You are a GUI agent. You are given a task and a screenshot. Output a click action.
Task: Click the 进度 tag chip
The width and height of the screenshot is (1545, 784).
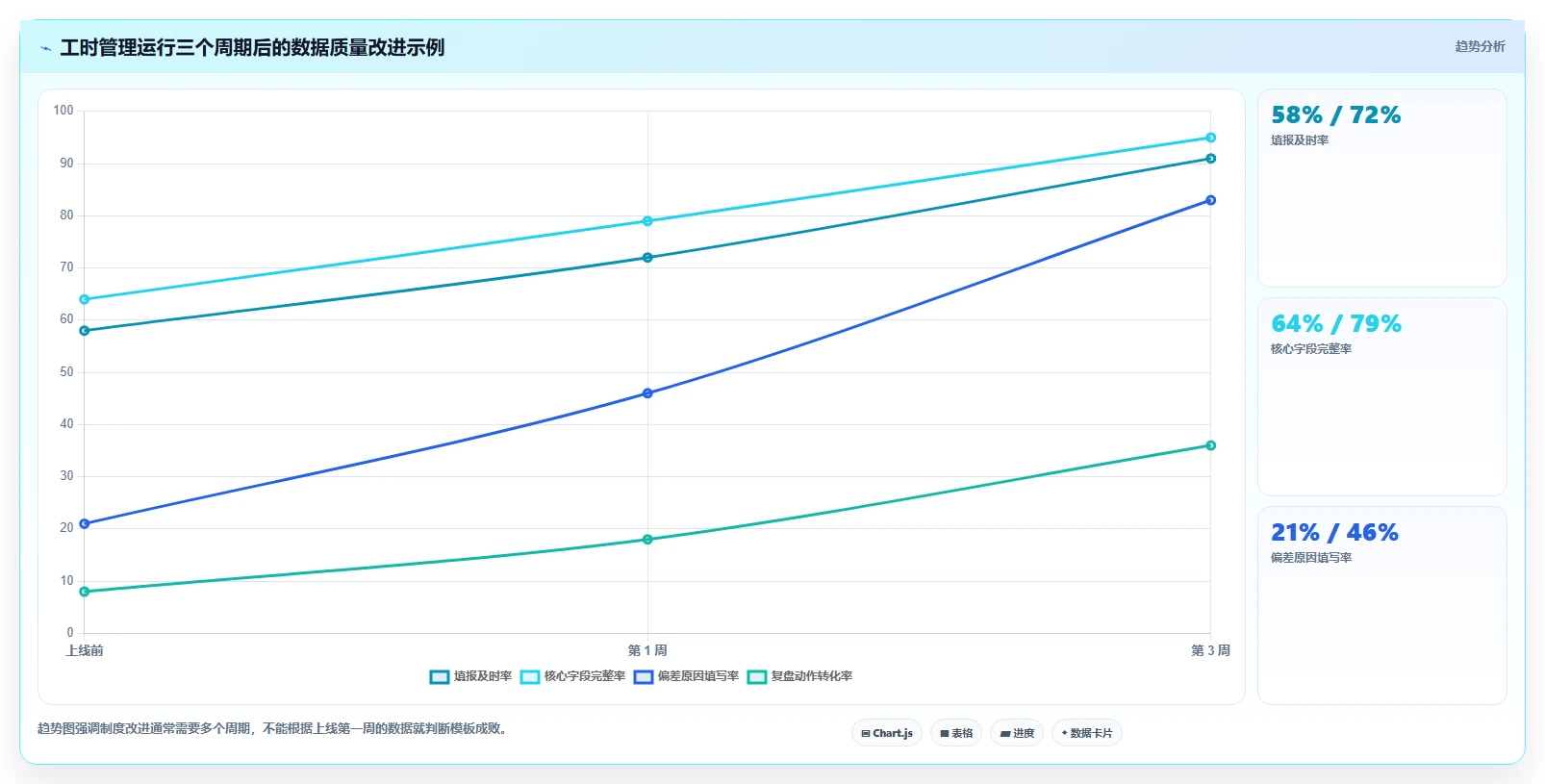[x=1017, y=733]
